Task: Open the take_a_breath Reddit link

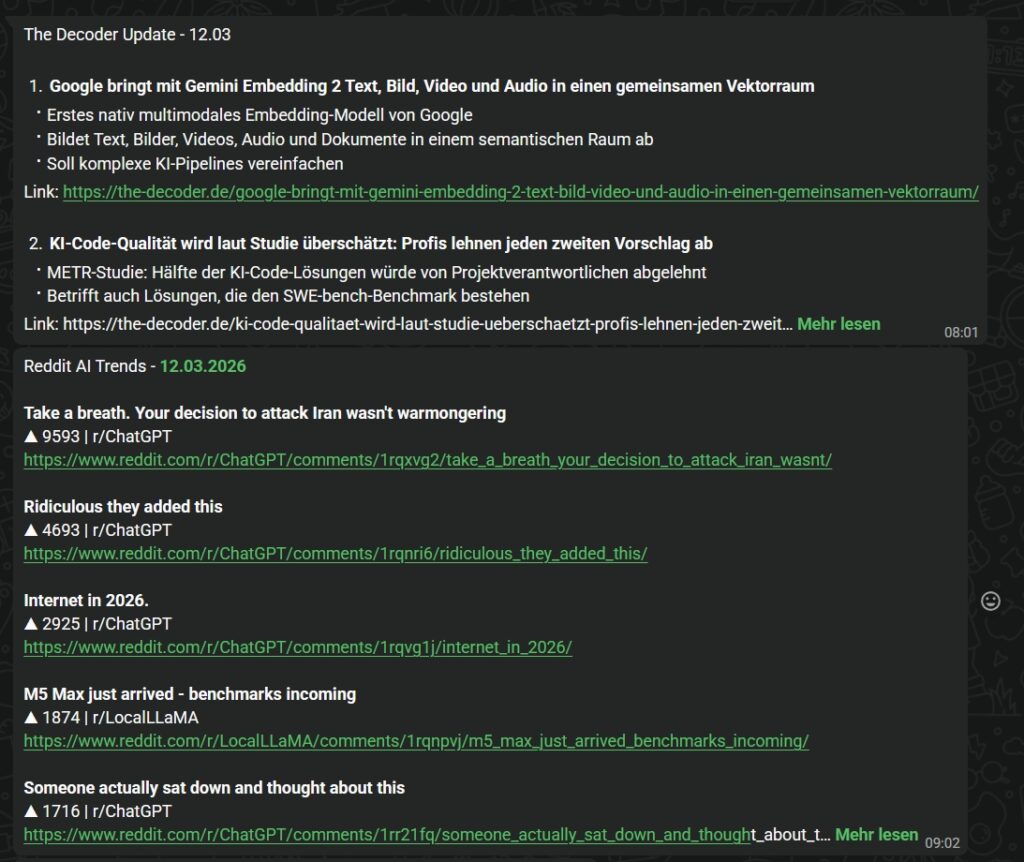Action: tap(427, 460)
